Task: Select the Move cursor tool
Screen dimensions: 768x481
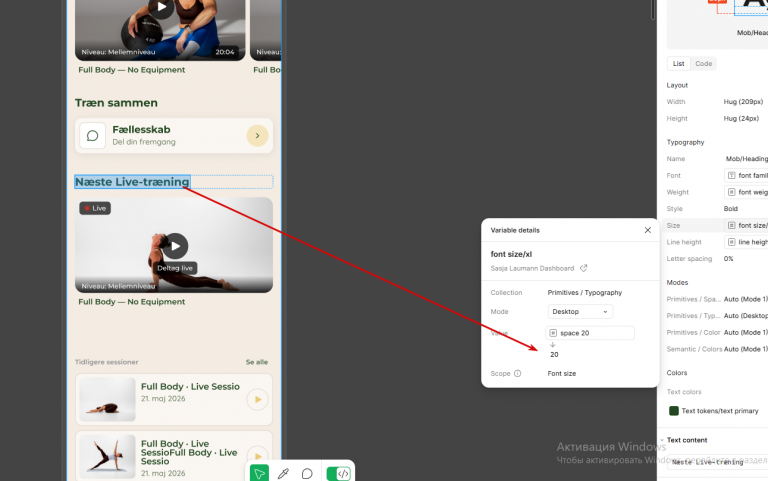Action: [x=259, y=473]
